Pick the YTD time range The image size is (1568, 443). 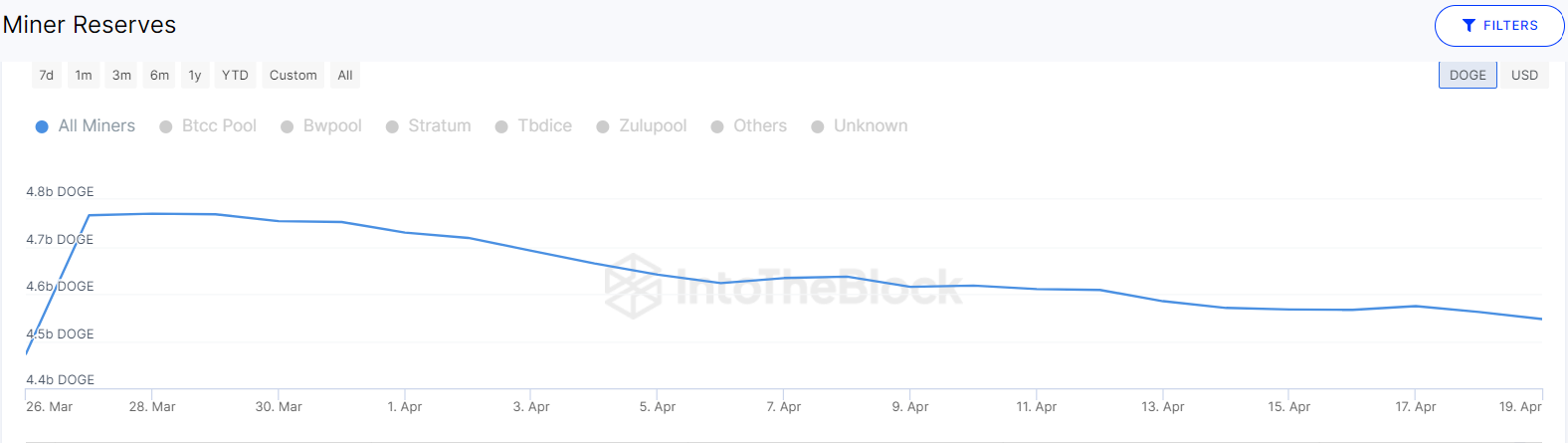tap(235, 76)
